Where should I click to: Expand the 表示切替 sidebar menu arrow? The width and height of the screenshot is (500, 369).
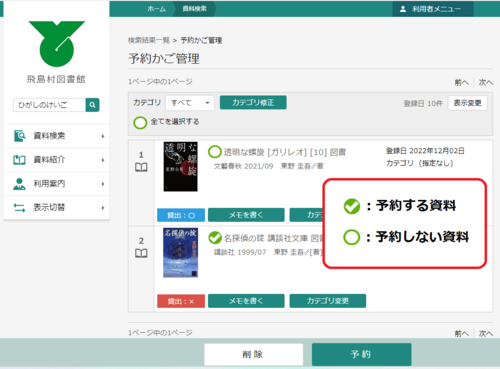coord(103,208)
